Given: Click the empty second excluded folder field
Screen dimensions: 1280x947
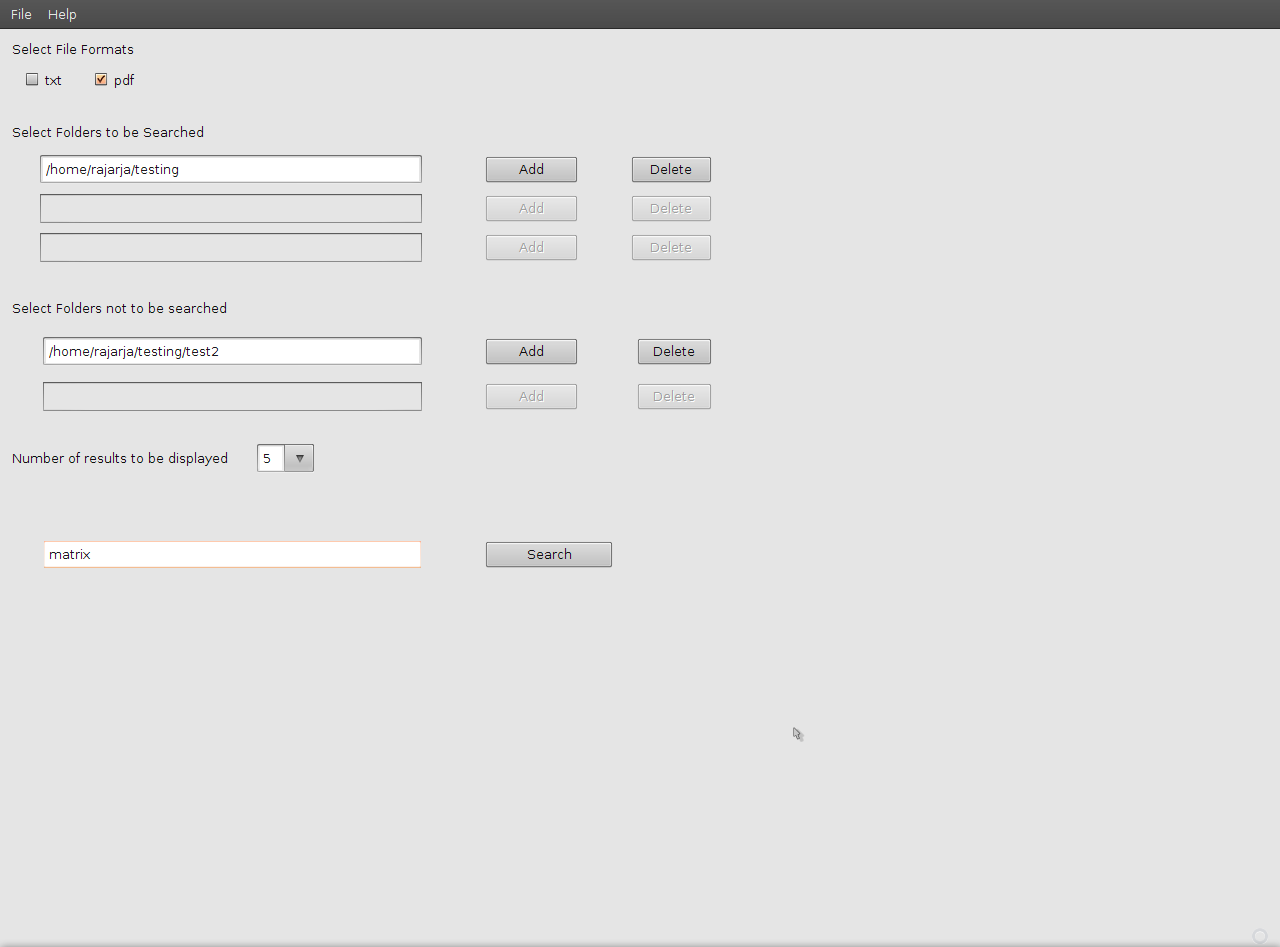Looking at the screenshot, I should (x=231, y=396).
